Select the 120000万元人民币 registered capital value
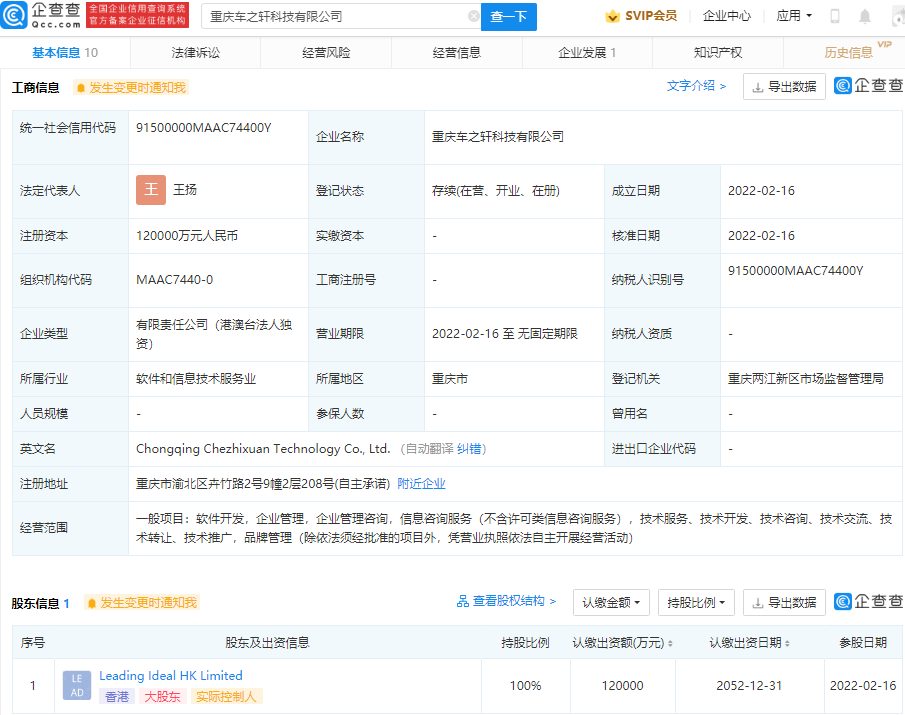Viewport: 905px width, 715px height. (x=187, y=236)
